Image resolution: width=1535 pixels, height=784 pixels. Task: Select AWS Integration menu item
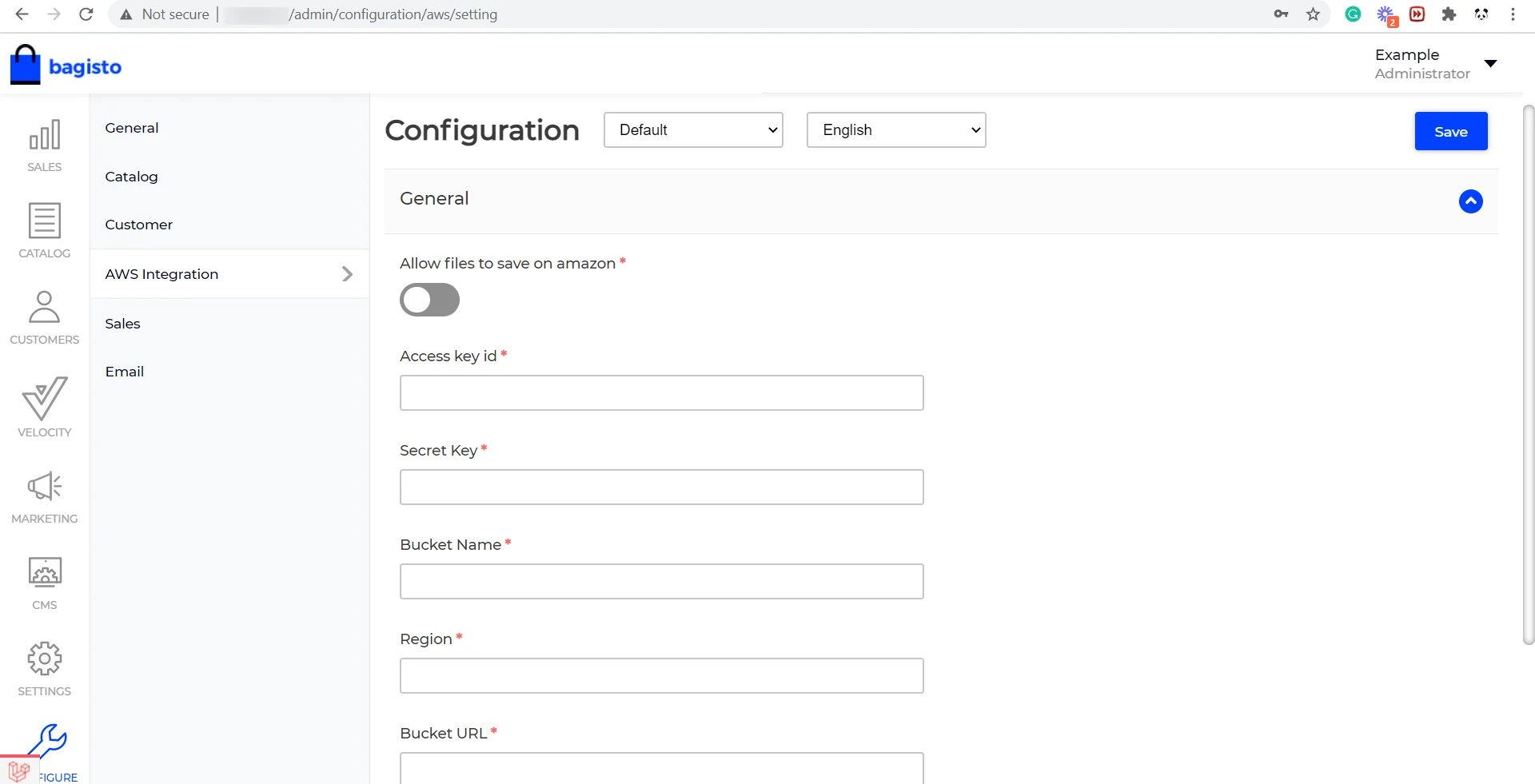(x=229, y=274)
